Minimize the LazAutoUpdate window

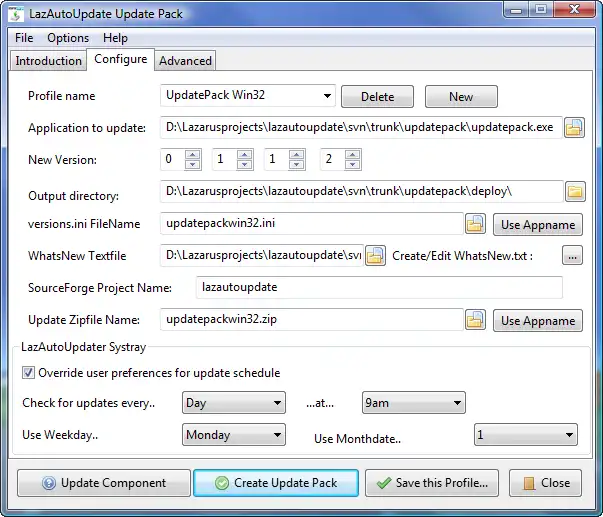[516, 9]
